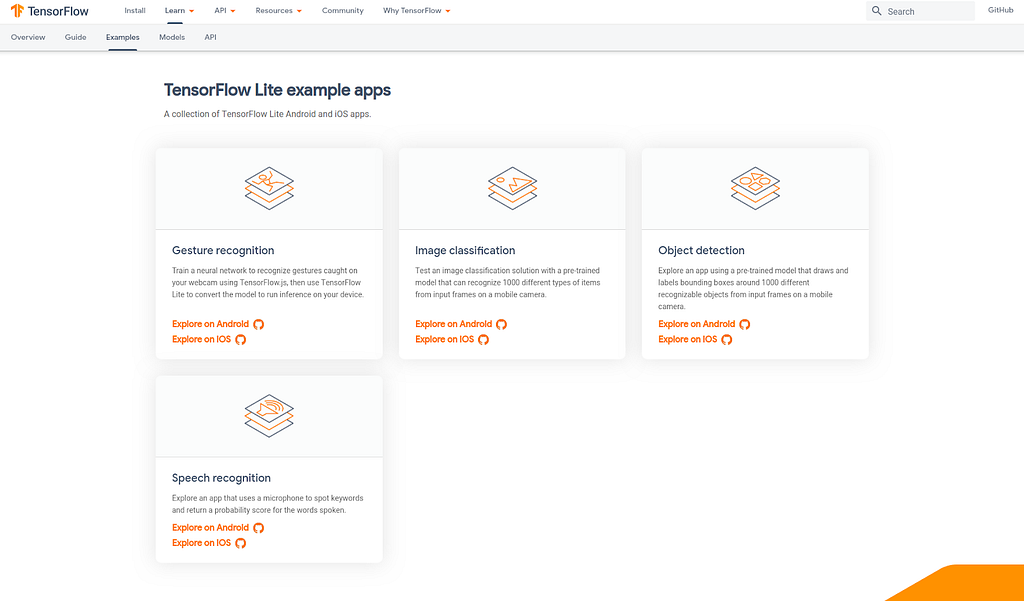The width and height of the screenshot is (1024, 601).
Task: Click the Image classification card title
Action: pos(465,250)
